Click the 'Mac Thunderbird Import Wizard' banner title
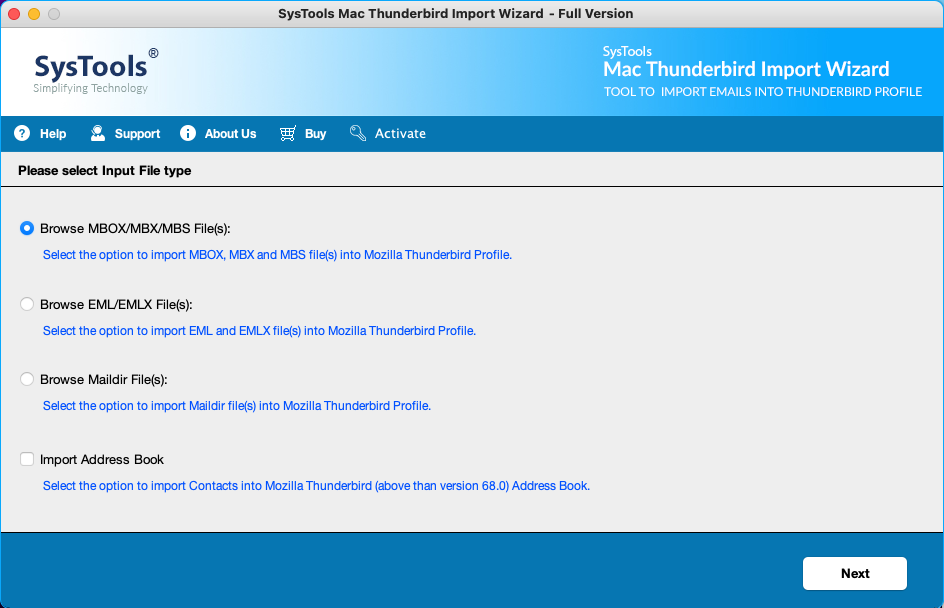 pyautogui.click(x=746, y=69)
